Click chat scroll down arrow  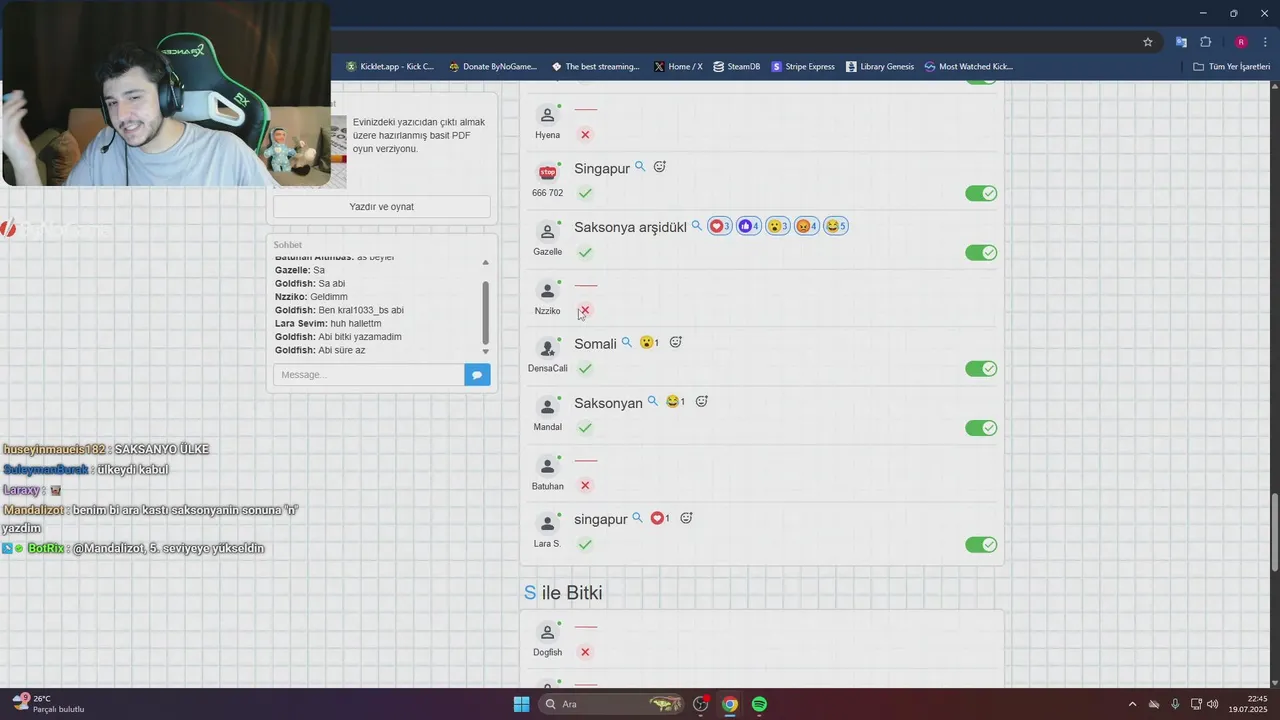pyautogui.click(x=486, y=352)
